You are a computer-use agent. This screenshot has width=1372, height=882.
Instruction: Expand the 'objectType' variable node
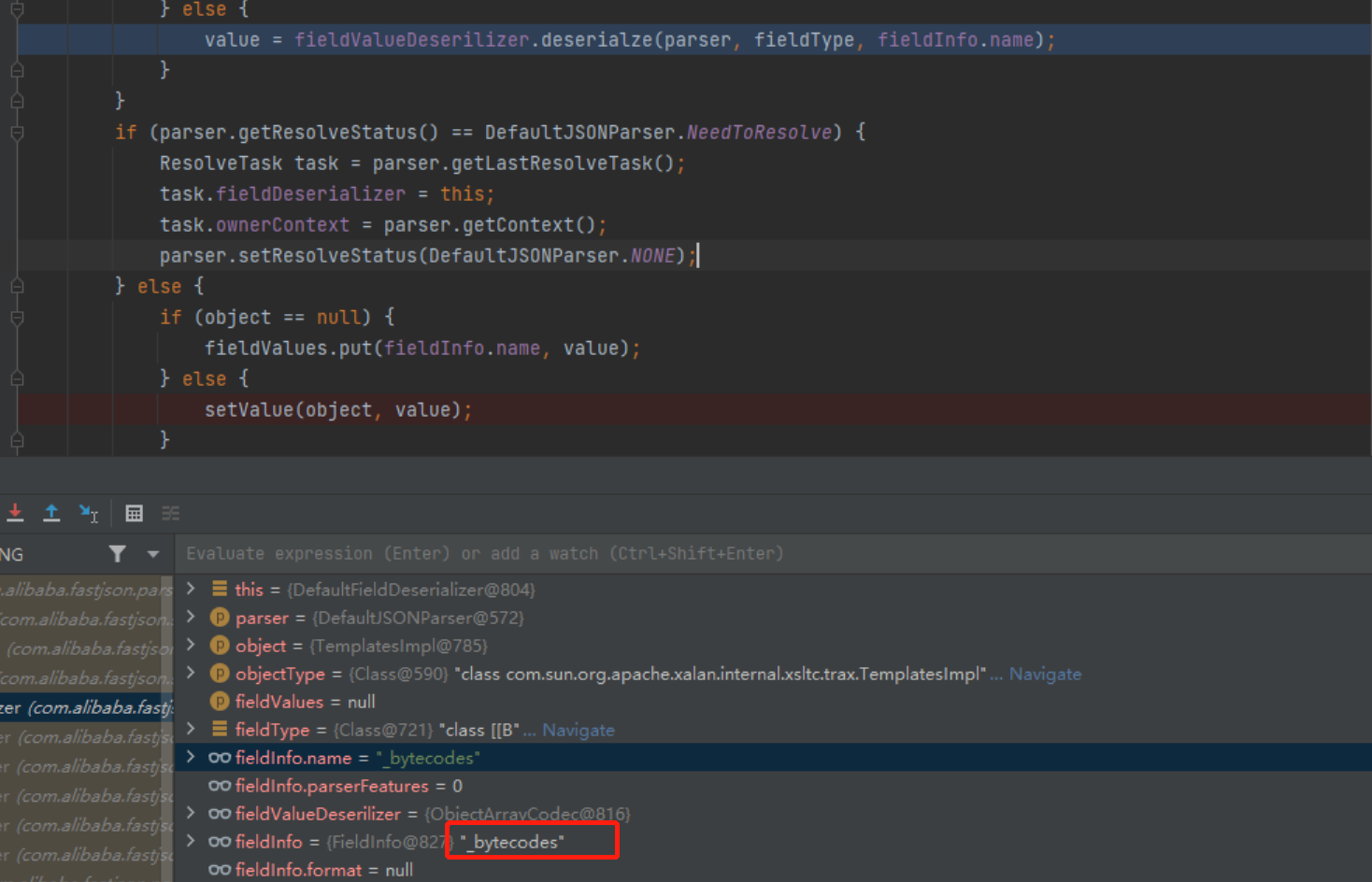191,673
